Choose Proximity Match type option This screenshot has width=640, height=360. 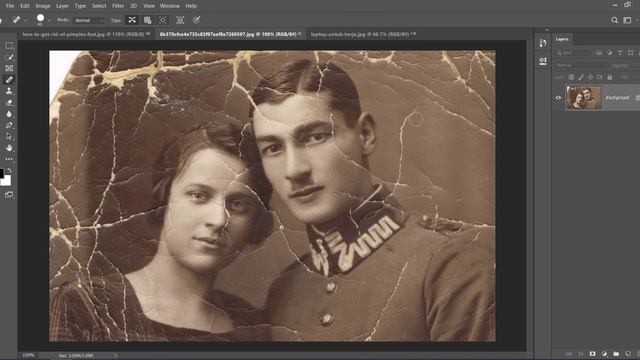[162, 20]
